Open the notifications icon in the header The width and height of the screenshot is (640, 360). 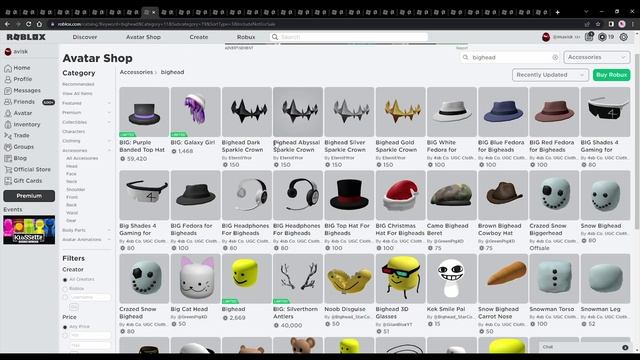click(x=589, y=37)
